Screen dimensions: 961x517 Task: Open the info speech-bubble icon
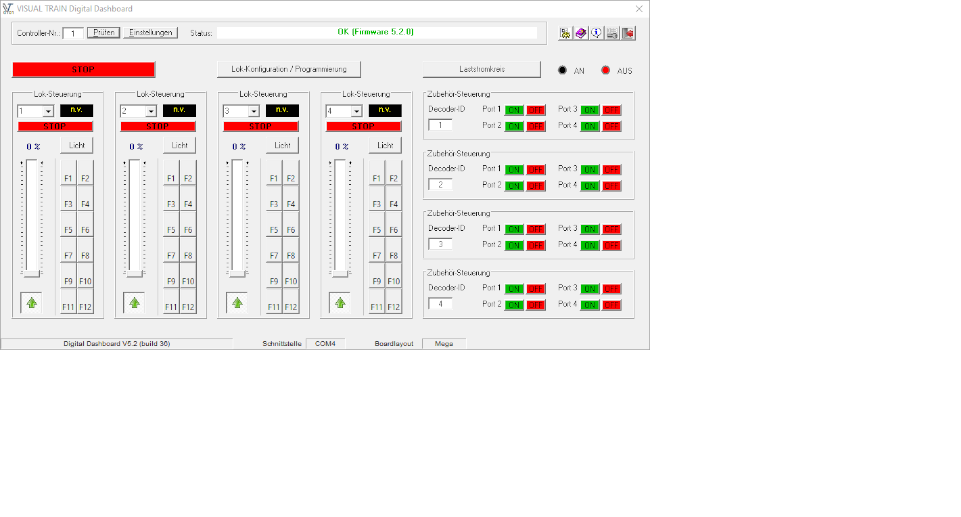(596, 33)
